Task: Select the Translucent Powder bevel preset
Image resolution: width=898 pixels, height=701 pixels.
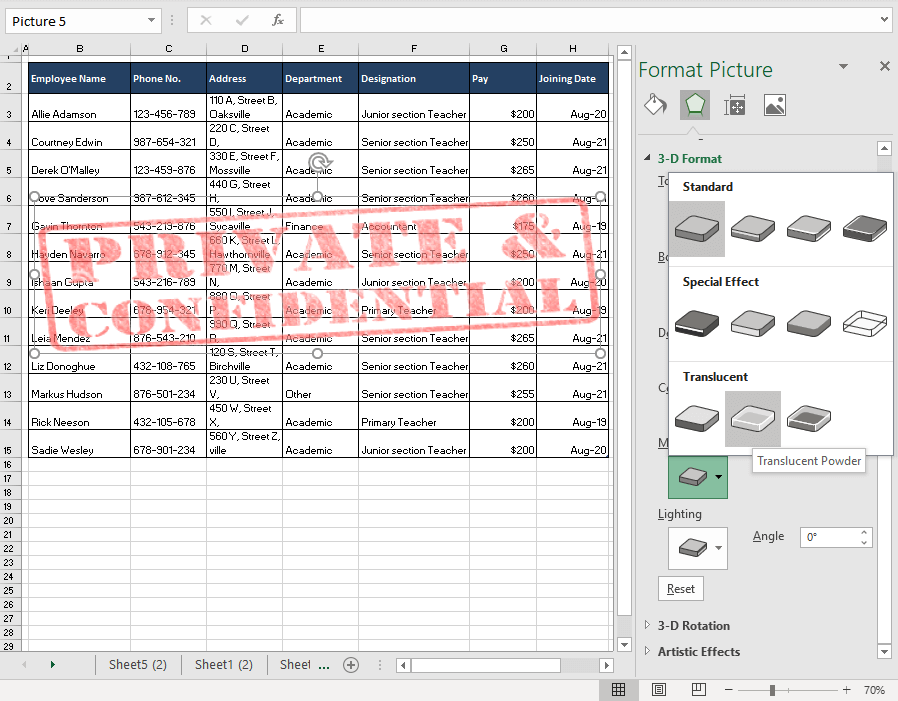Action: pyautogui.click(x=752, y=418)
